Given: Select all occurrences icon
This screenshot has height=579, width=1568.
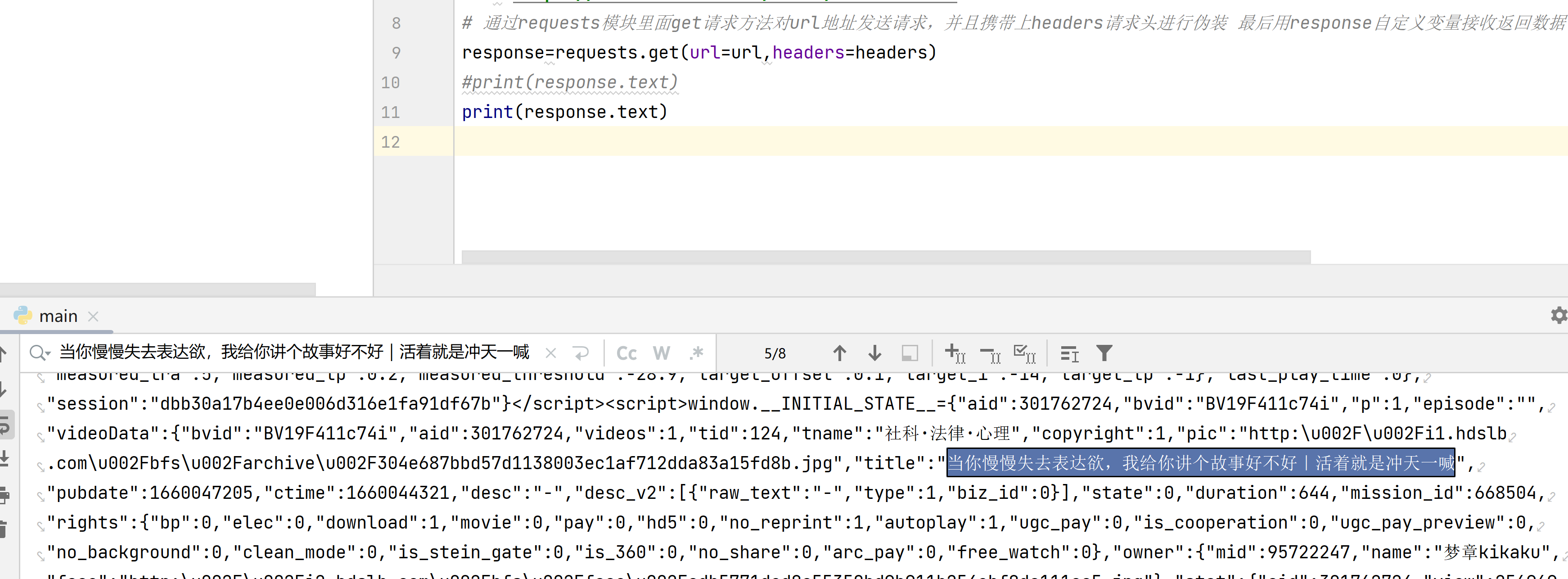Looking at the screenshot, I should pos(1024,353).
